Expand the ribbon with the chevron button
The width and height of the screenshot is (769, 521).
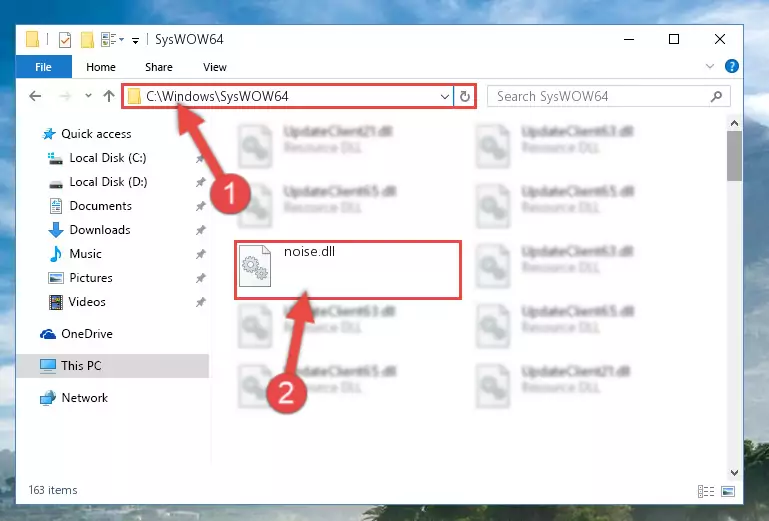tap(710, 66)
